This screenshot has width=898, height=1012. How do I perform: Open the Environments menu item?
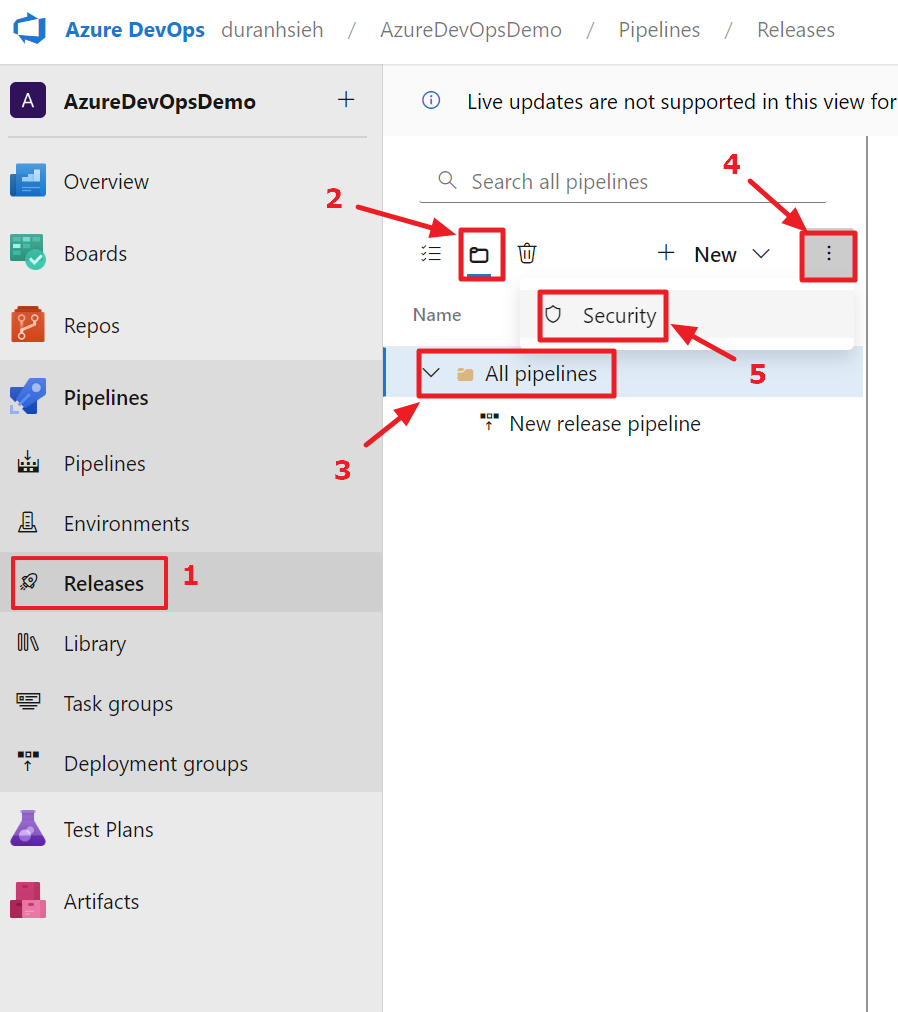click(190, 523)
